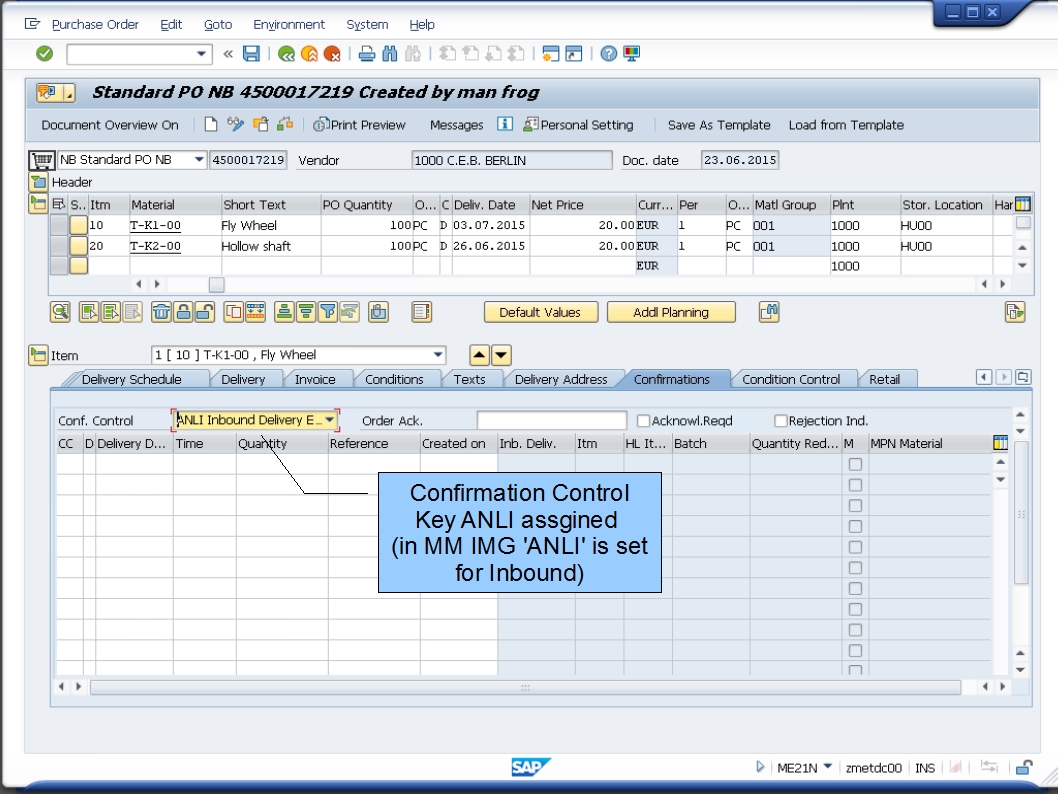Viewport: 1058px width, 794px height.
Task: Tick the Rejection Ind. checkbox
Action: coord(781,421)
